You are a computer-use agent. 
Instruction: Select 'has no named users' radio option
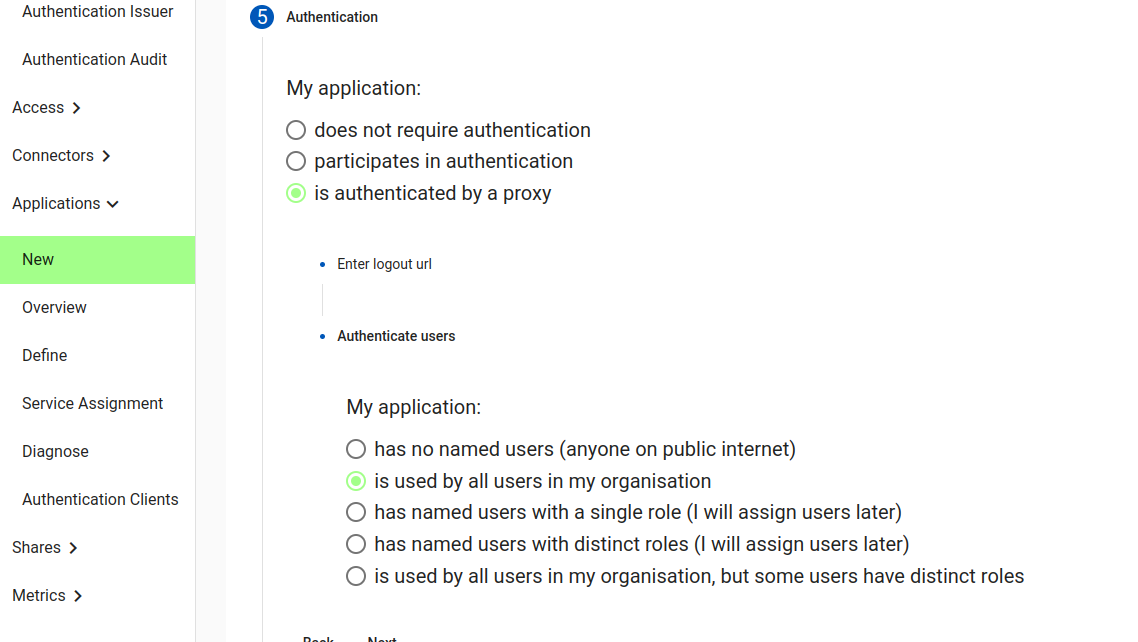(x=356, y=449)
